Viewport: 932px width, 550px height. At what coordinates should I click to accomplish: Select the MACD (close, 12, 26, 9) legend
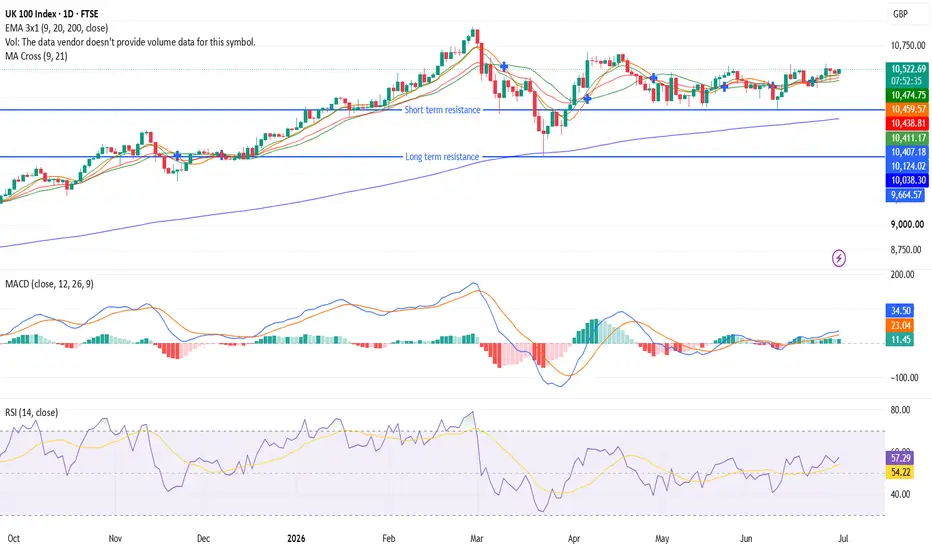click(49, 284)
